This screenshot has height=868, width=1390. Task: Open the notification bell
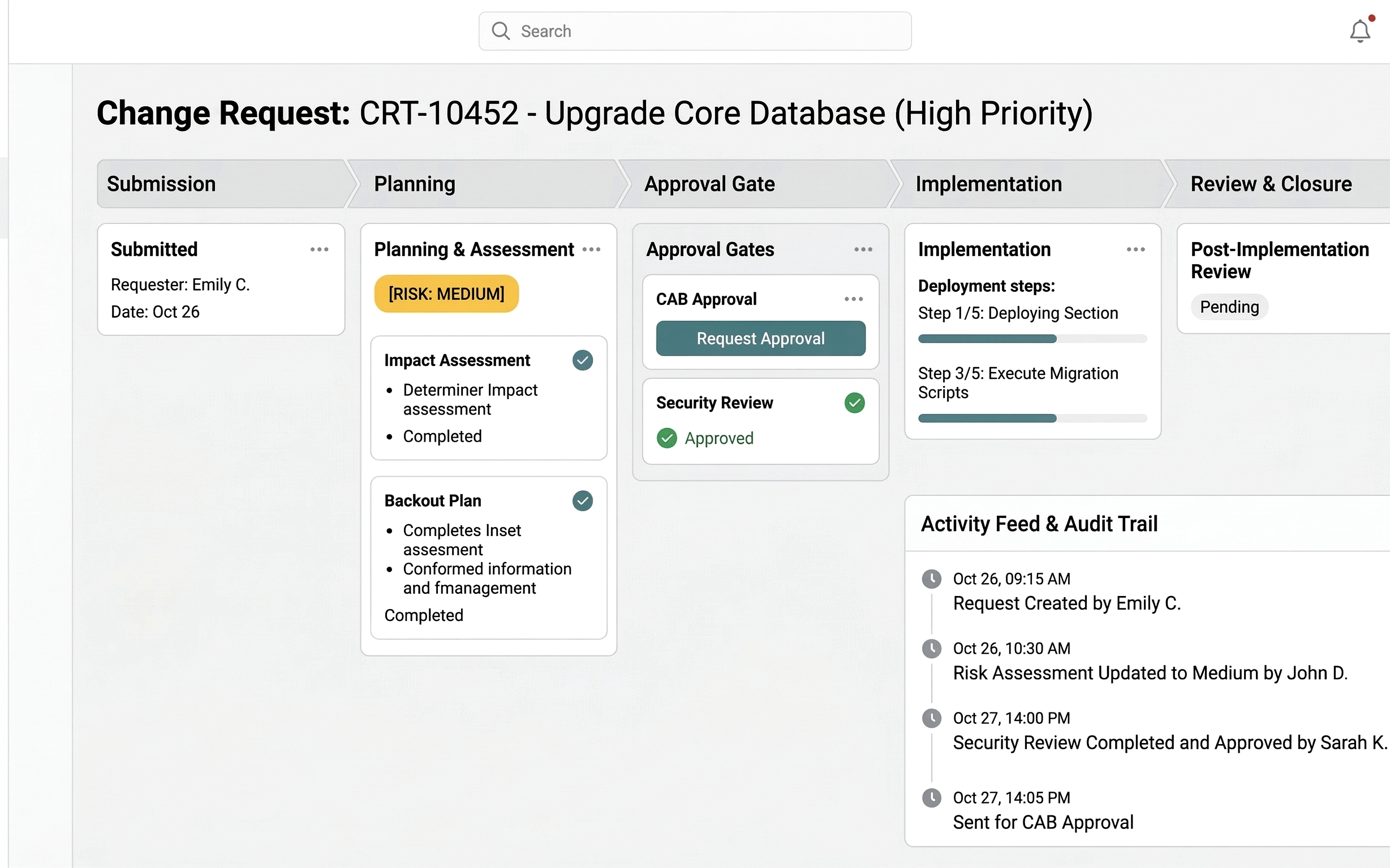click(x=1359, y=32)
